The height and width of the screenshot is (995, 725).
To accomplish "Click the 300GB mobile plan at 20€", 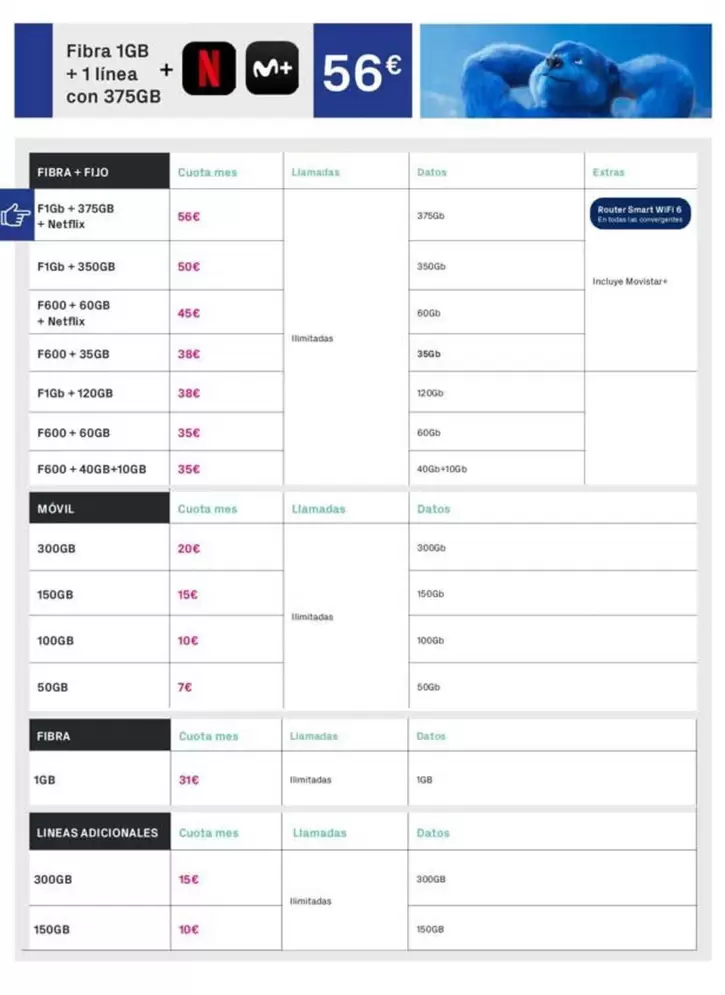I will 57,548.
